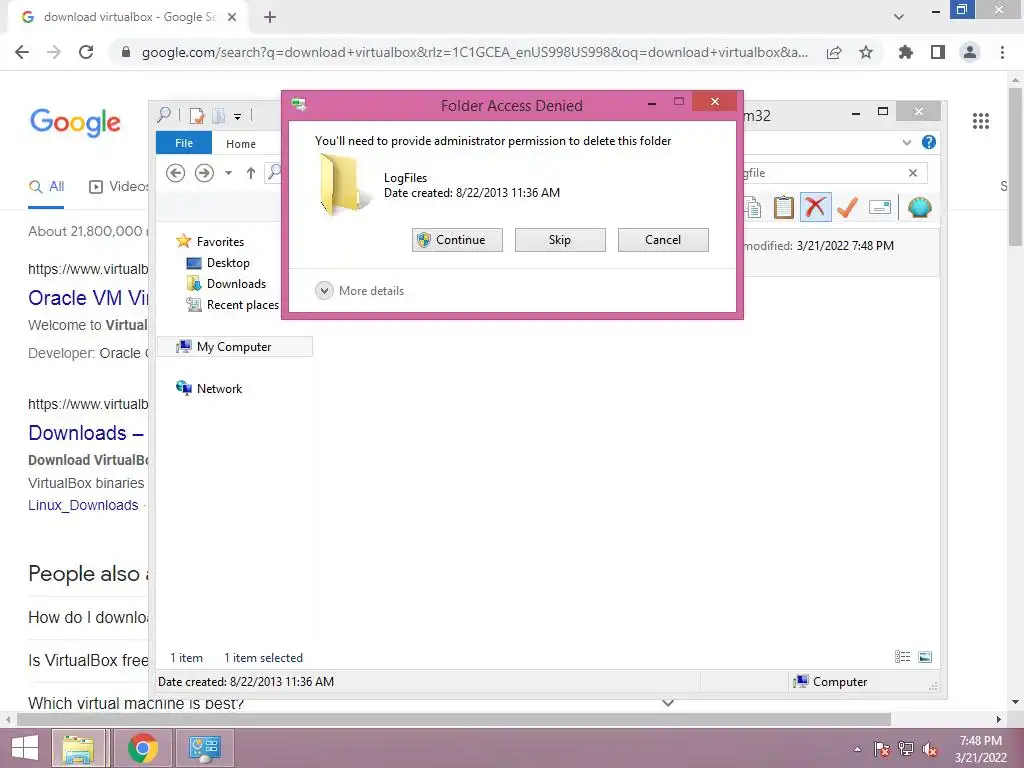This screenshot has height=768, width=1024.
Task: Show hidden system tray icons
Action: (857, 749)
